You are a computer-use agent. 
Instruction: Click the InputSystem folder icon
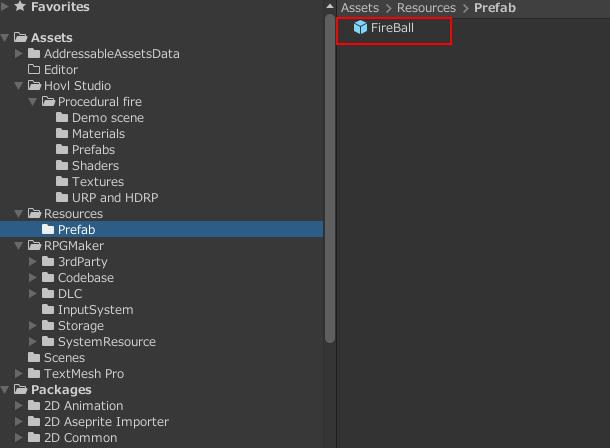[x=48, y=309]
